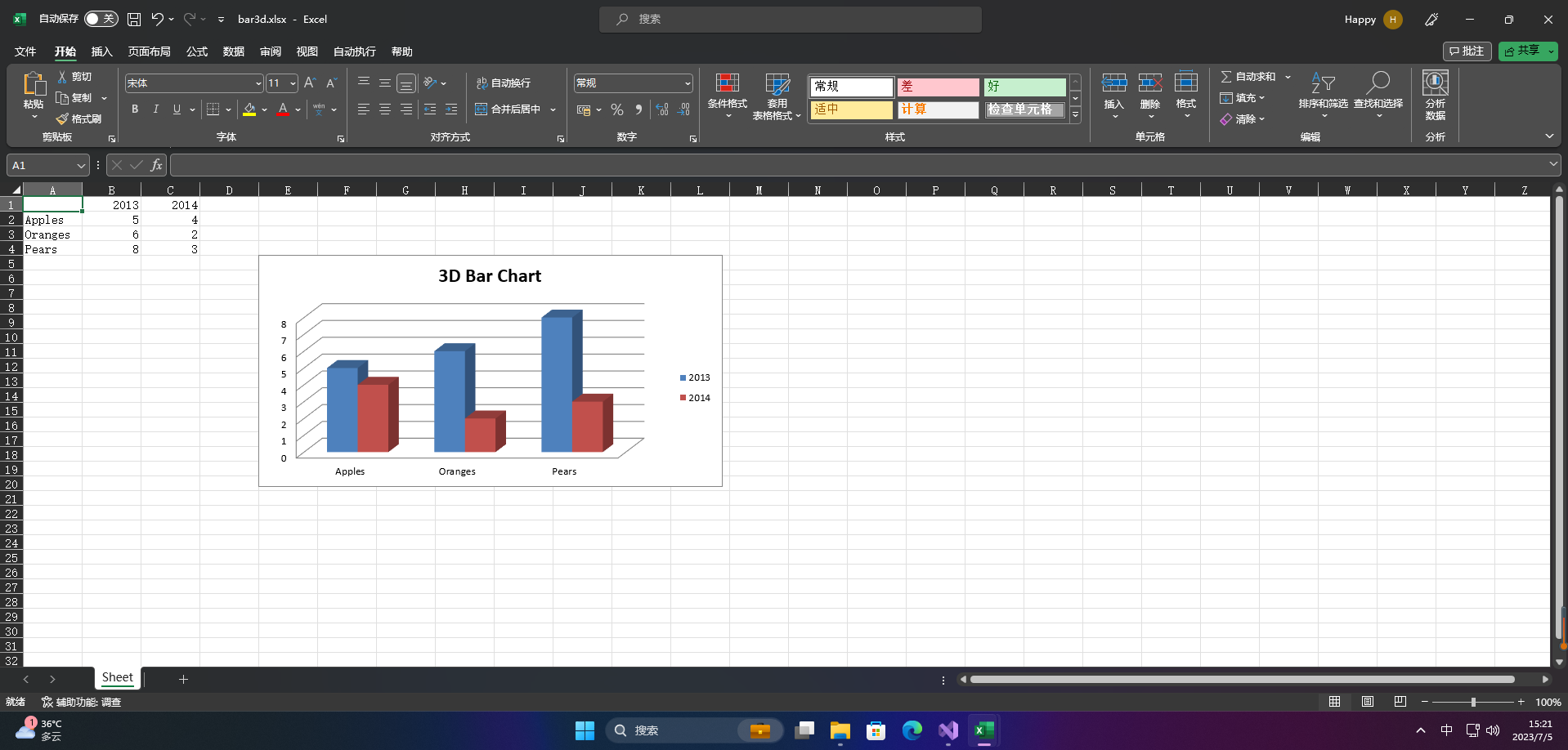Click the 批注 Comments button
Viewport: 1568px width, 750px height.
pos(1467,51)
